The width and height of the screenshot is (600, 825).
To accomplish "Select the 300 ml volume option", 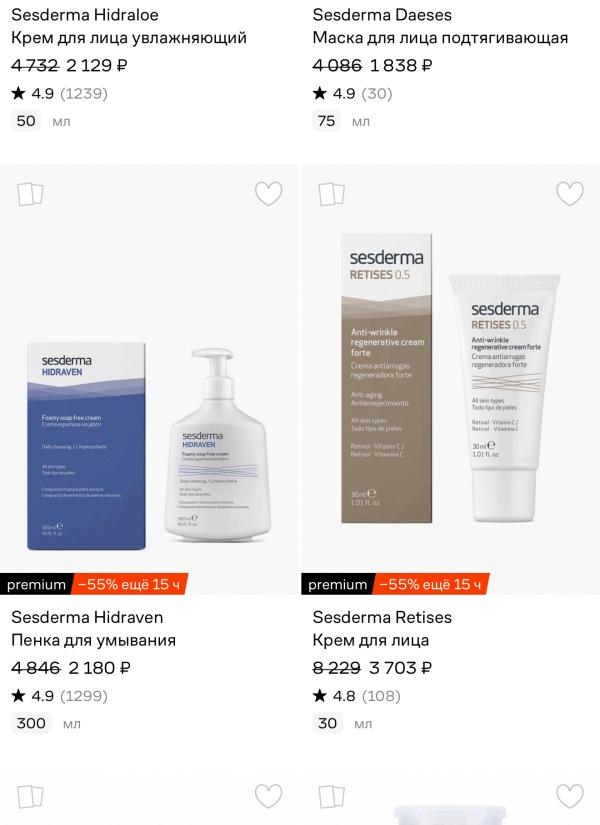I will click(31, 723).
